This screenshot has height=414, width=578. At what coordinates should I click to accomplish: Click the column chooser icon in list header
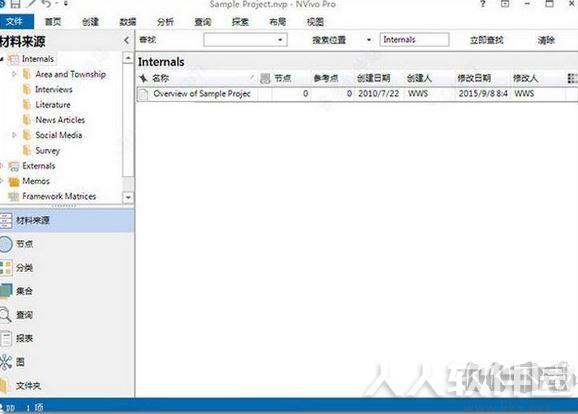tap(572, 78)
